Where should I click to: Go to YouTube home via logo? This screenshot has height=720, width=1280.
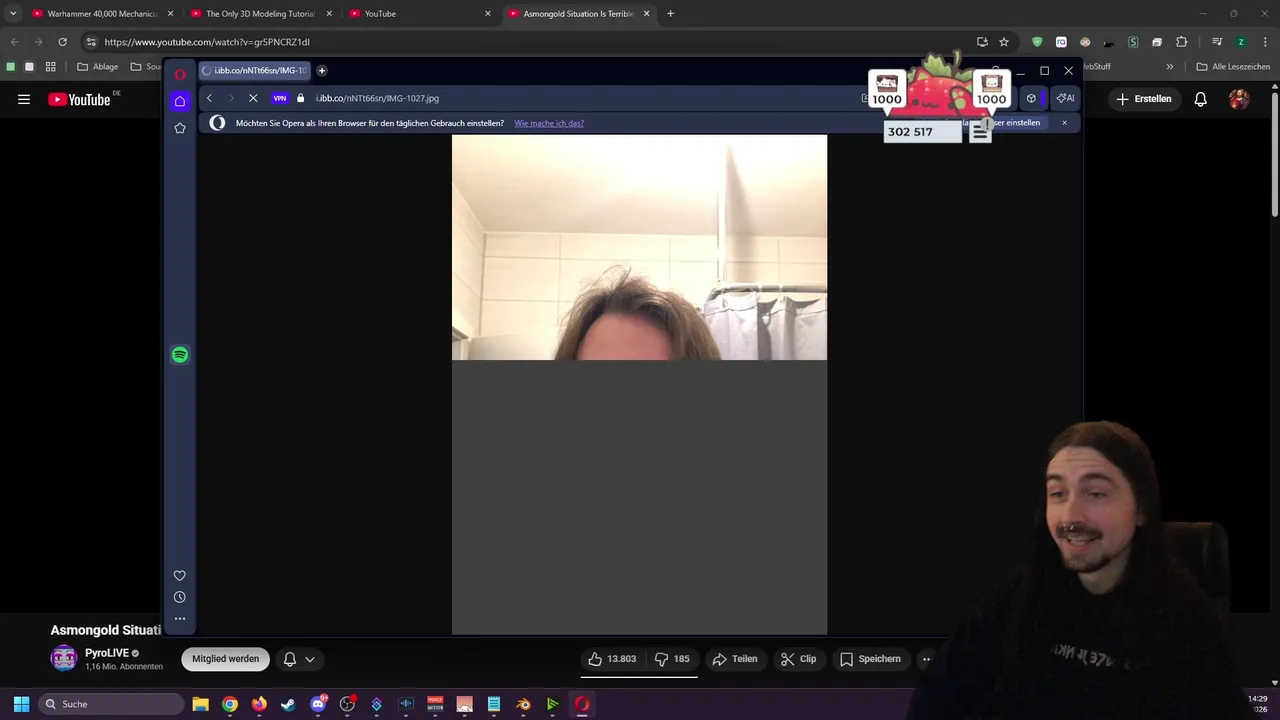(x=80, y=99)
